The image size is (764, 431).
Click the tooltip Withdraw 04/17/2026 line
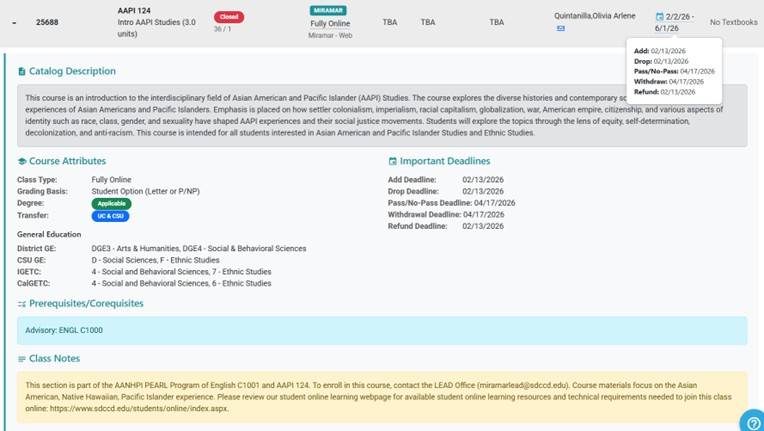pos(668,82)
